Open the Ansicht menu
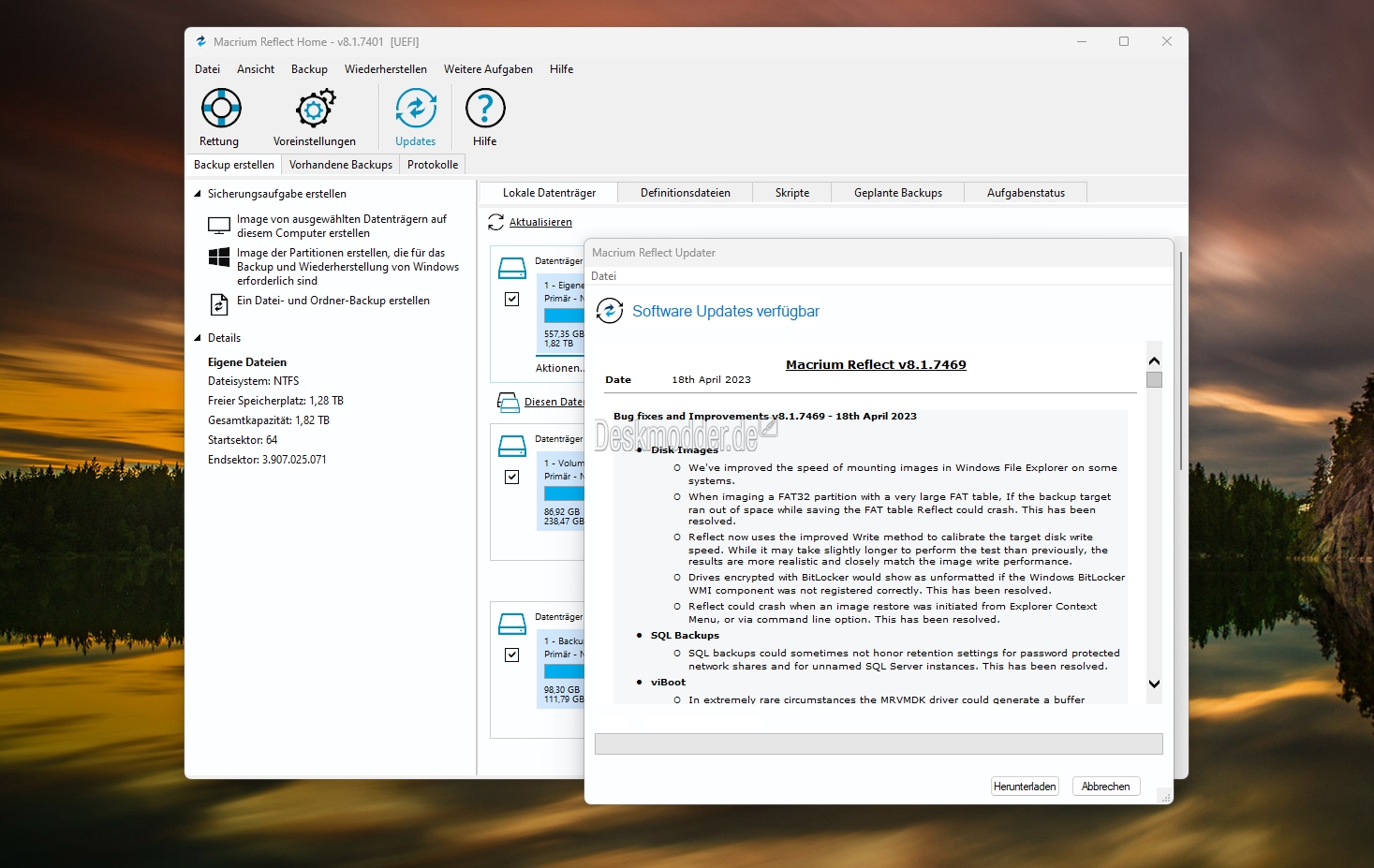1374x868 pixels. [x=256, y=69]
